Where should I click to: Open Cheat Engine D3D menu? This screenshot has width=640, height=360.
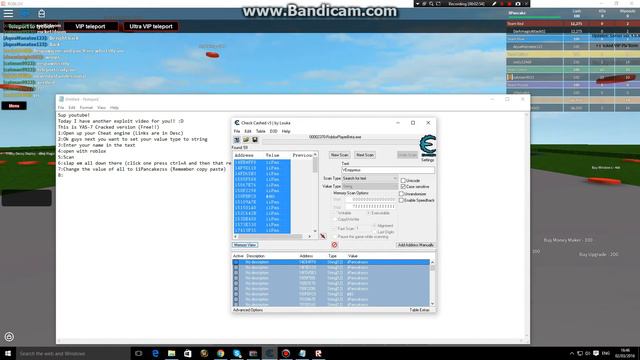(273, 131)
